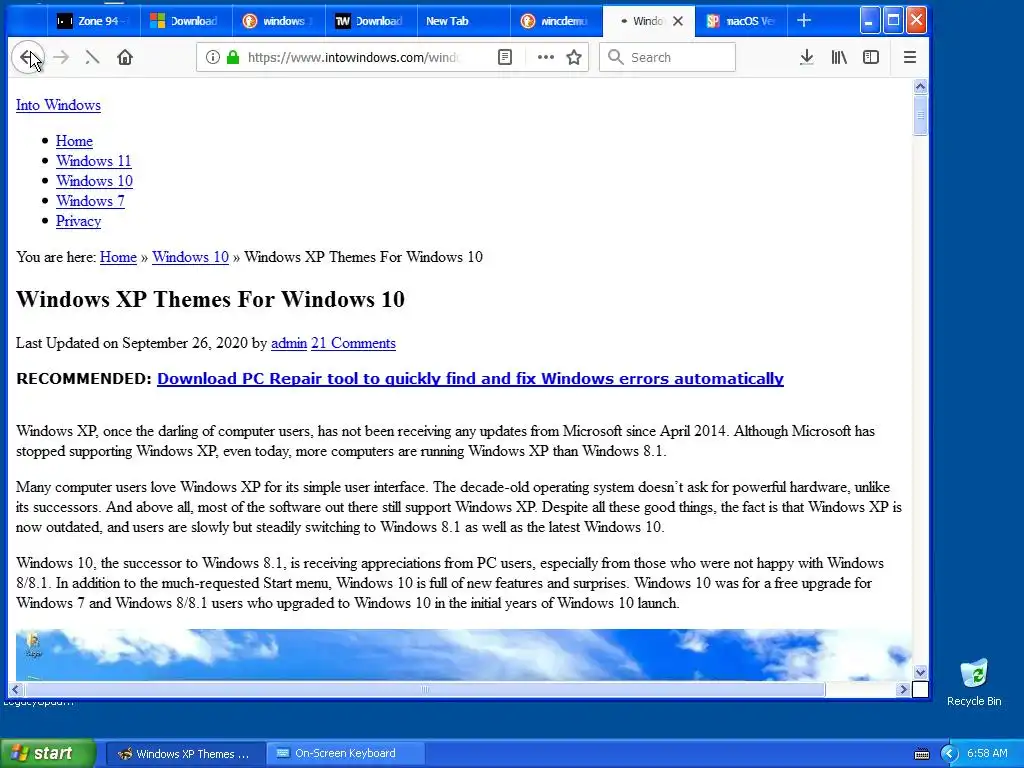
Task: Stop loading the page
Action: (92, 57)
